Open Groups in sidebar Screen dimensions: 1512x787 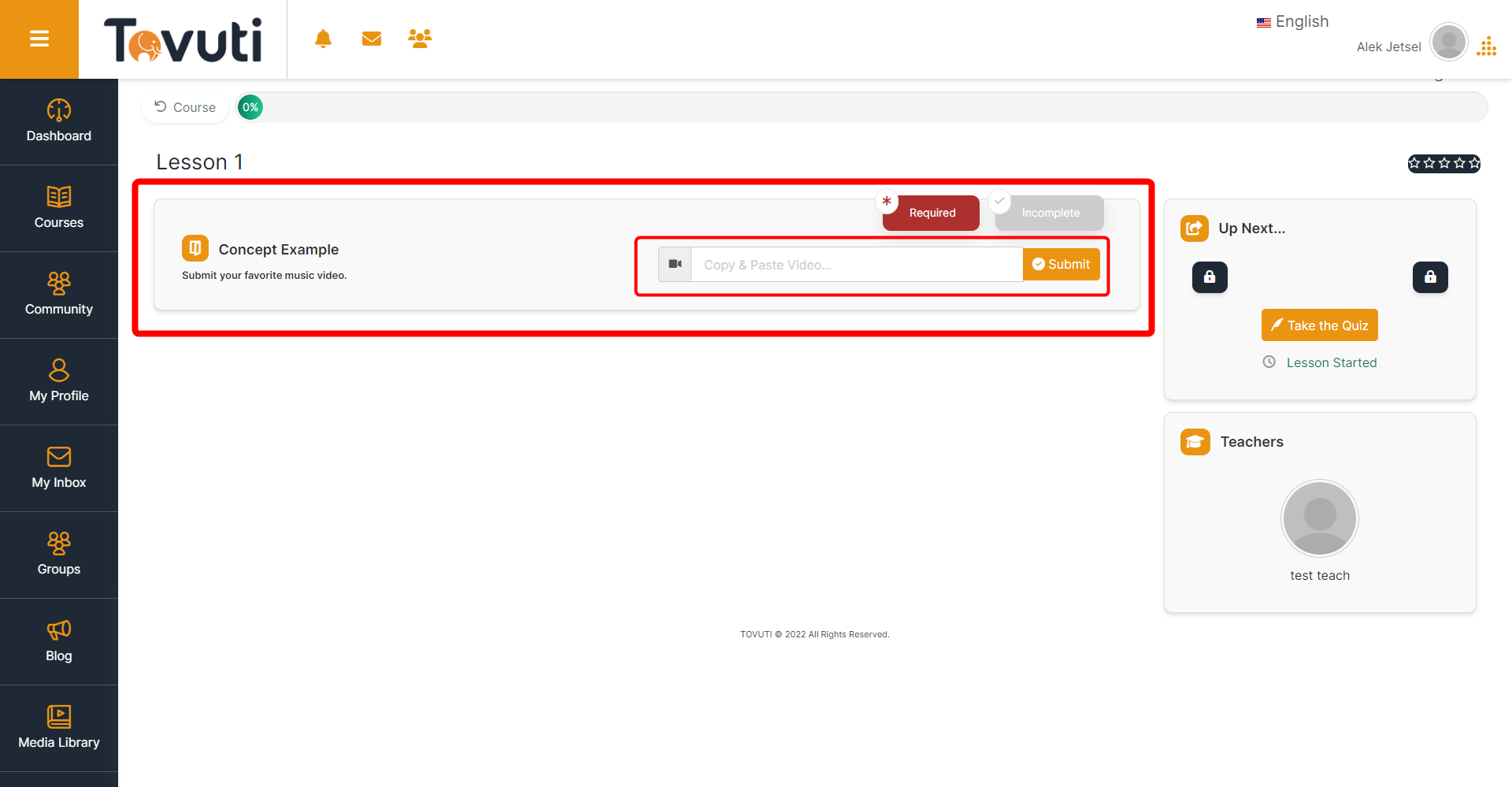click(x=59, y=555)
